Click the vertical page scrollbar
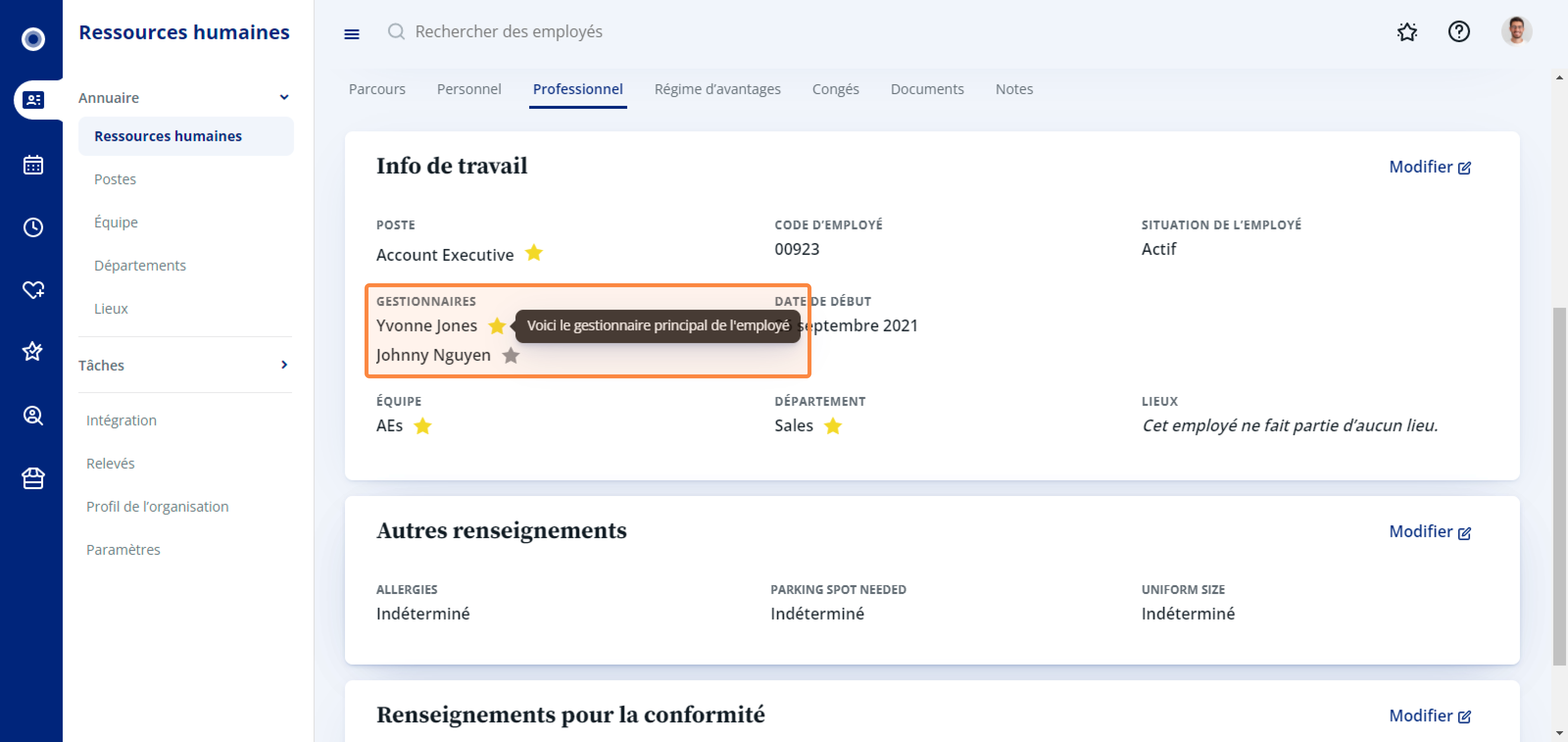Viewport: 1568px width, 742px height. click(x=1559, y=487)
